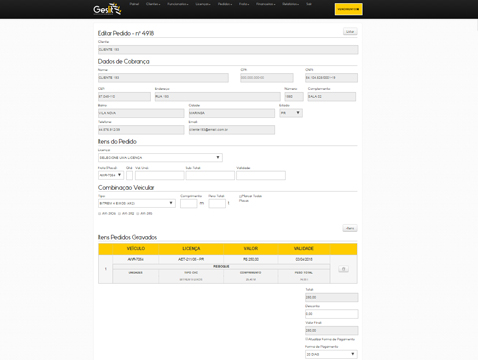Click the CEP field
478x360 pixels.
click(124, 97)
